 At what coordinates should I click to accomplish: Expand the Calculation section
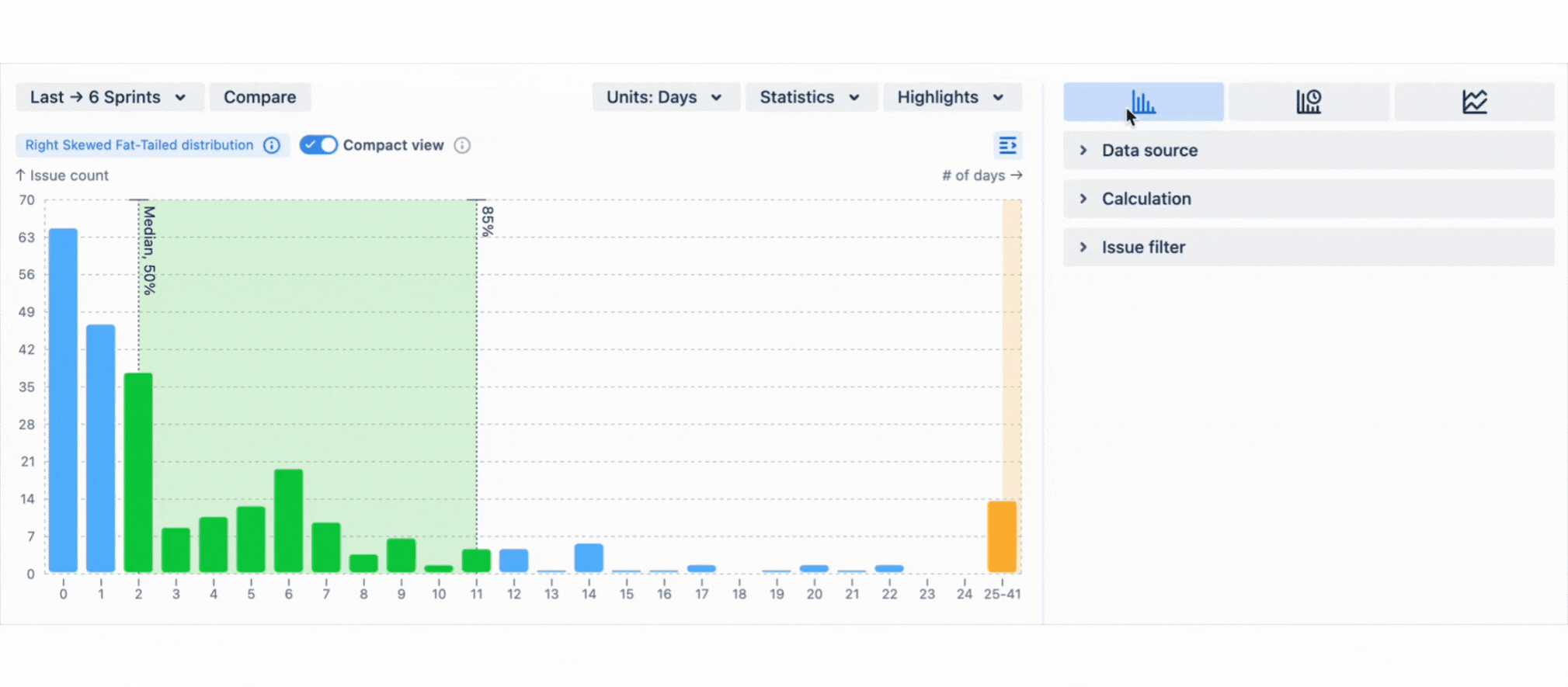click(x=1309, y=199)
